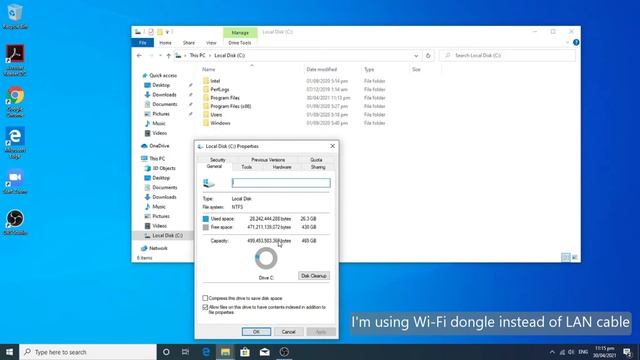
Task: Open Drive Tools ribbon tab
Action: [x=240, y=43]
